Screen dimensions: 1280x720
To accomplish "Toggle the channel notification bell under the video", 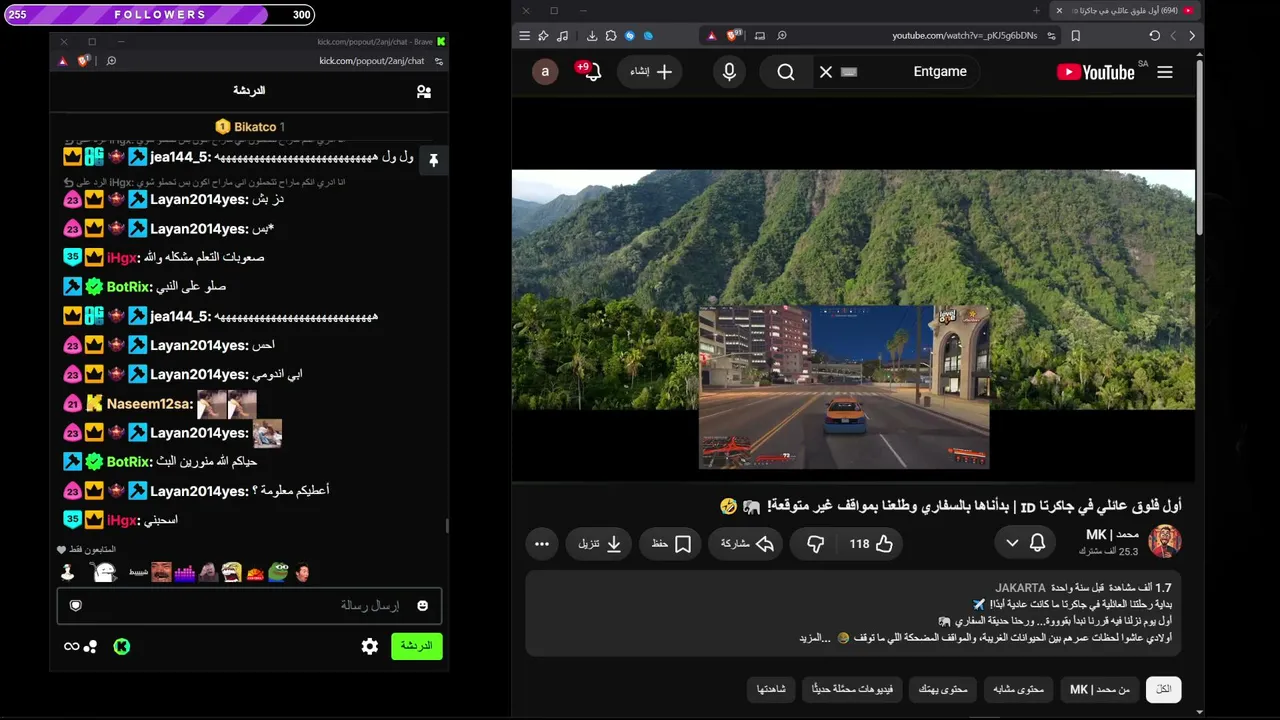I will pyautogui.click(x=1037, y=543).
